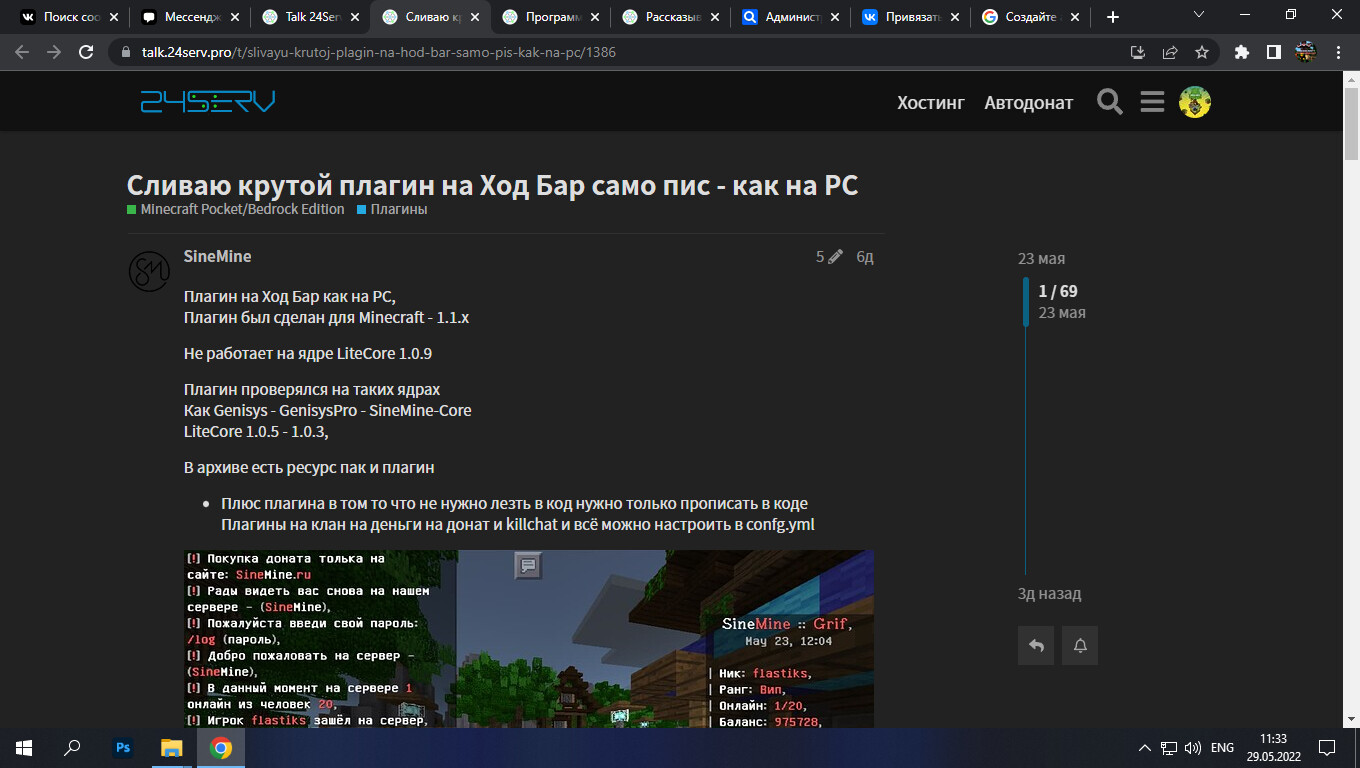Click the browser forward arrow
1360x768 pixels.
point(54,52)
